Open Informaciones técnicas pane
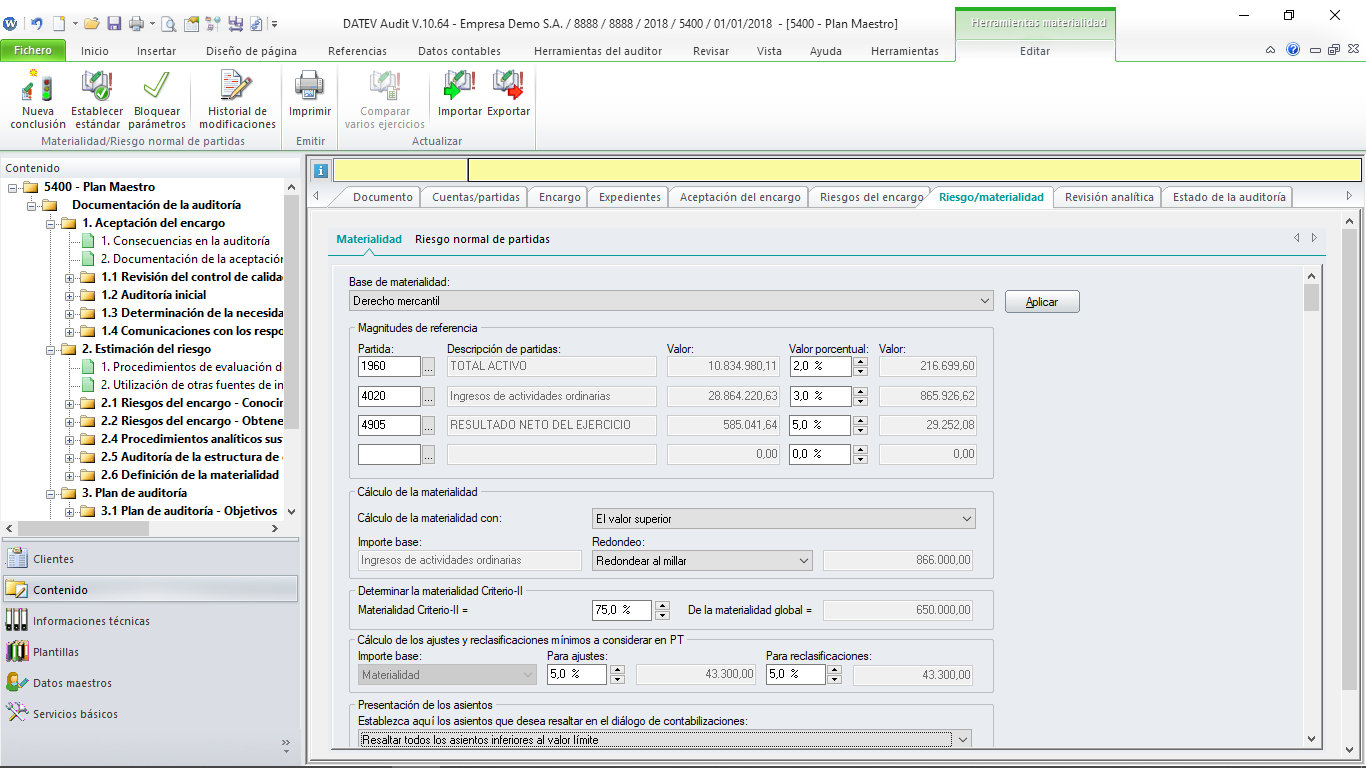The width and height of the screenshot is (1366, 768). pyautogui.click(x=150, y=621)
